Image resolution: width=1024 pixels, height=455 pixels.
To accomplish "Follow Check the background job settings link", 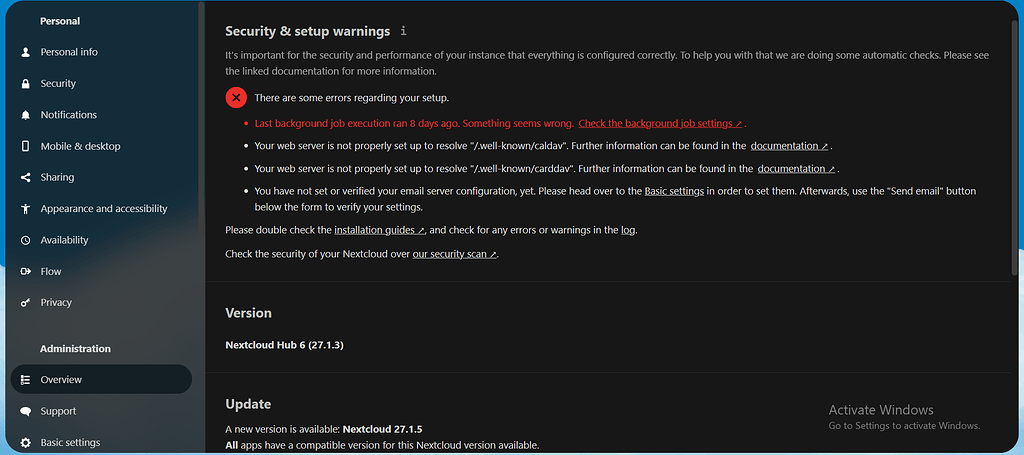I will tap(660, 123).
